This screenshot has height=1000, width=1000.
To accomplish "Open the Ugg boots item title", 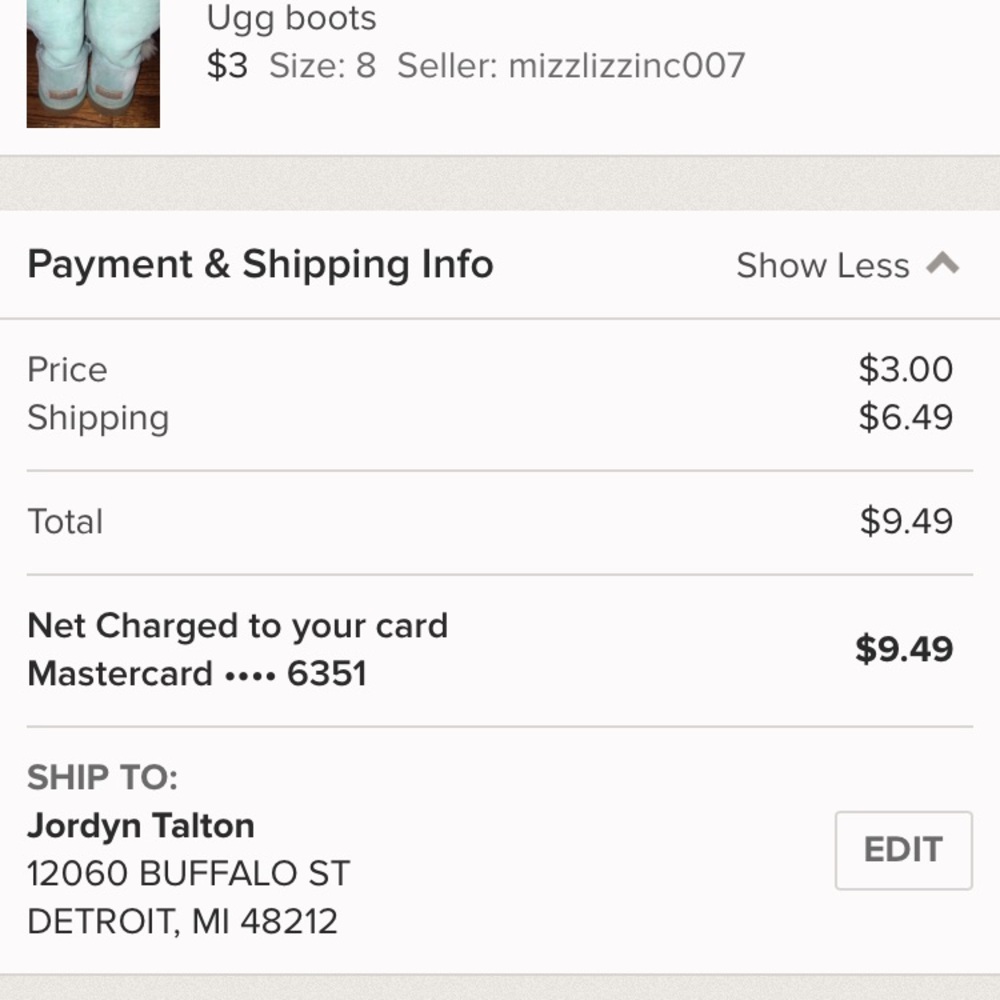I will point(291,18).
